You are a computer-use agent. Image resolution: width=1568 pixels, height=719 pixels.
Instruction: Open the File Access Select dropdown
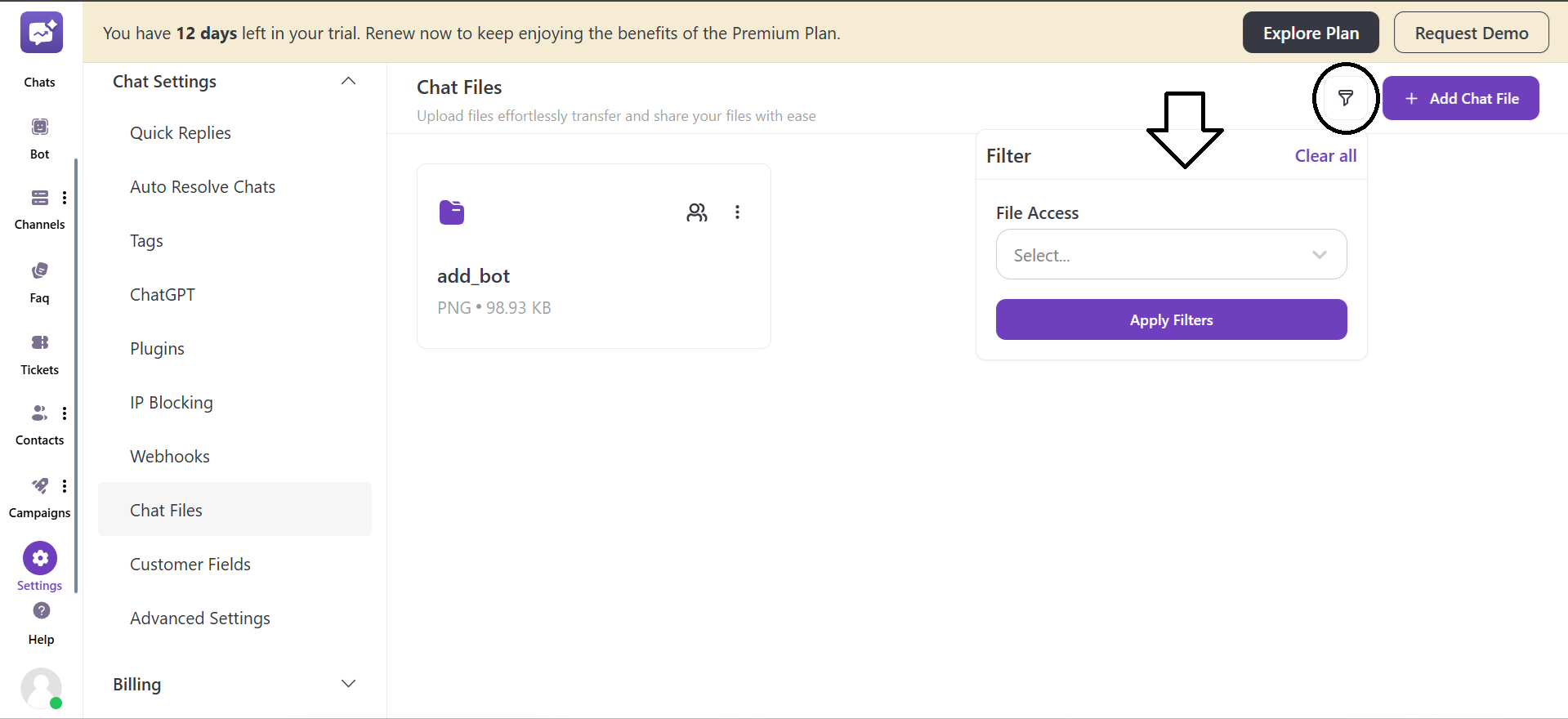[x=1171, y=254]
